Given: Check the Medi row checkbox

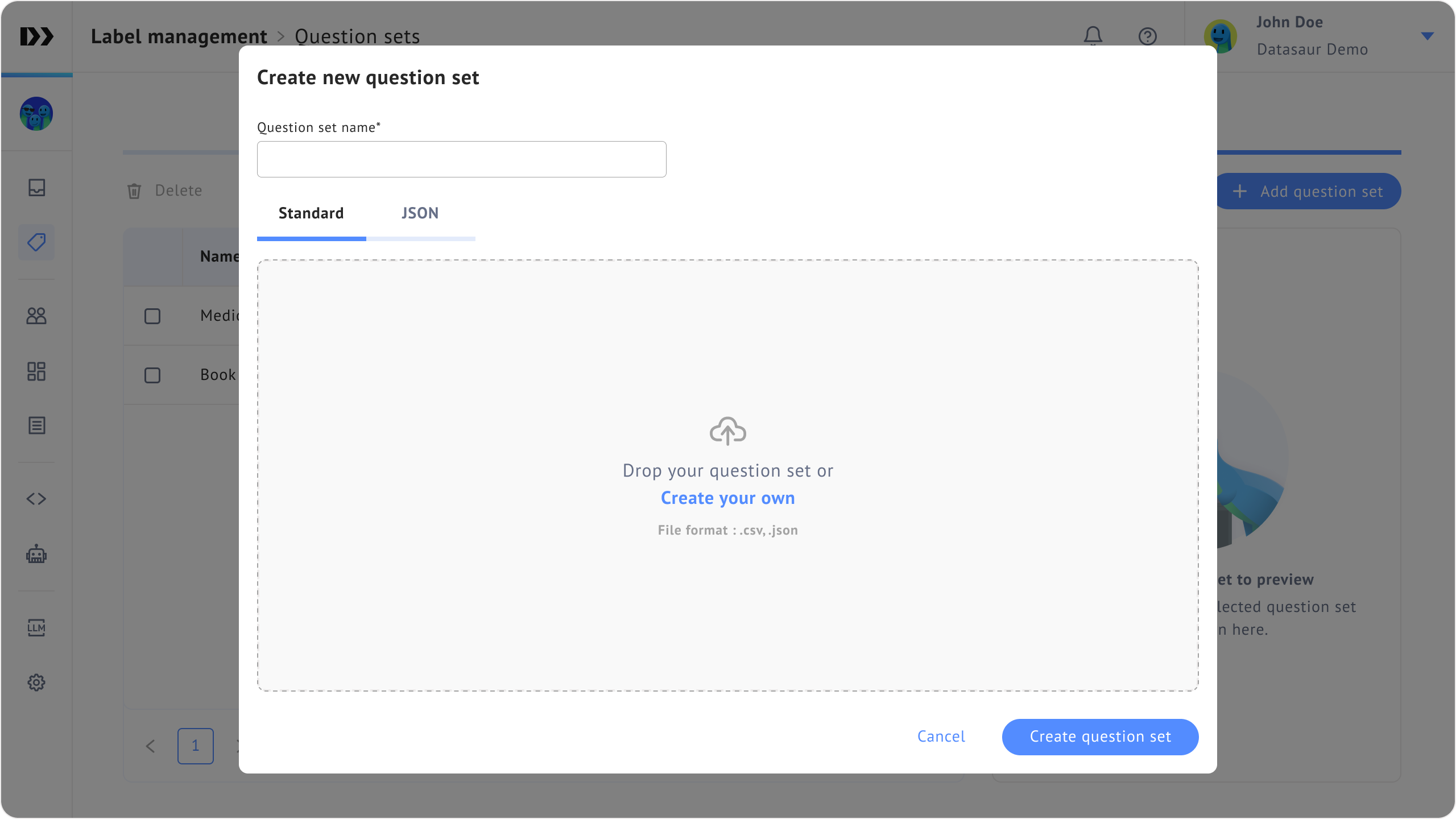Looking at the screenshot, I should [x=152, y=316].
